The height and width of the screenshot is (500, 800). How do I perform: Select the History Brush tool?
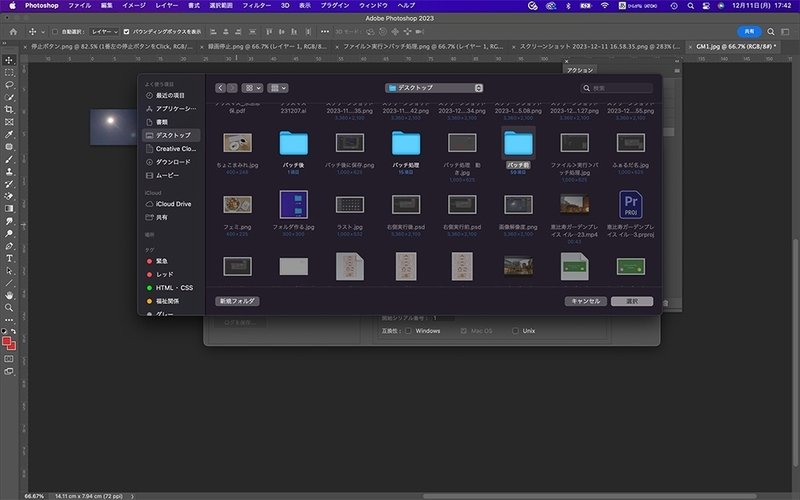tap(9, 184)
